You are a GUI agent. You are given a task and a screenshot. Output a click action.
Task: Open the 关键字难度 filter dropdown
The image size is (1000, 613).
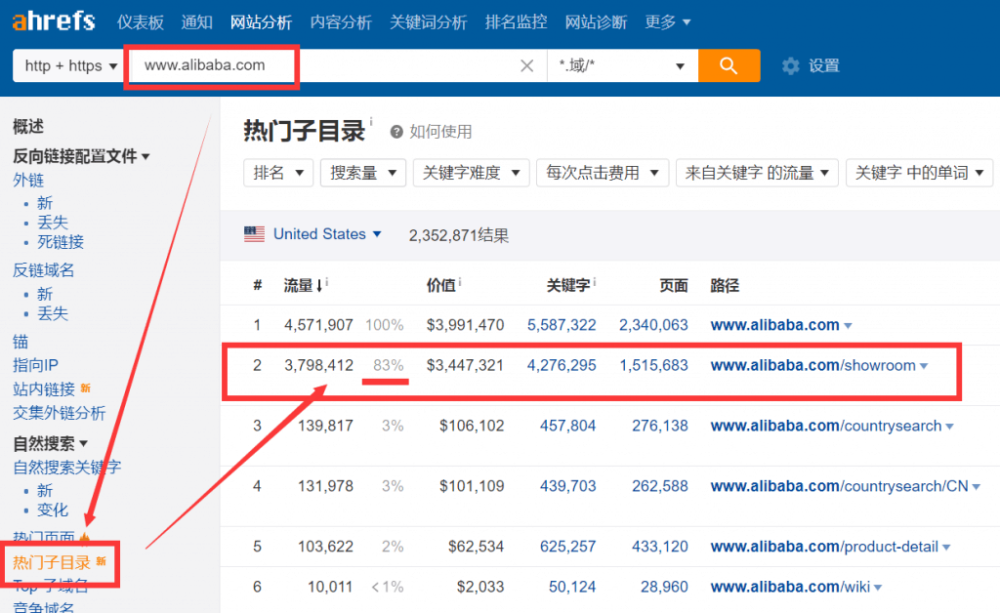470,172
